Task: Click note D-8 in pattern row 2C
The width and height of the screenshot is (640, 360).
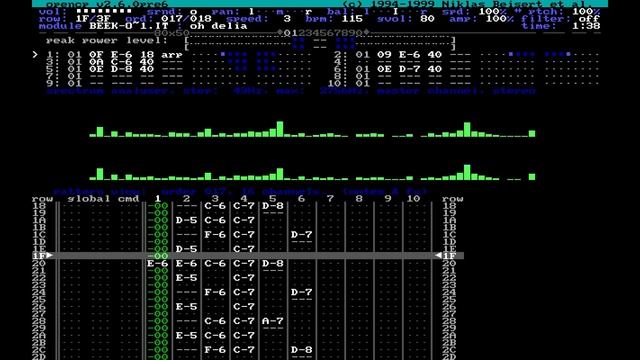Action: (301, 350)
